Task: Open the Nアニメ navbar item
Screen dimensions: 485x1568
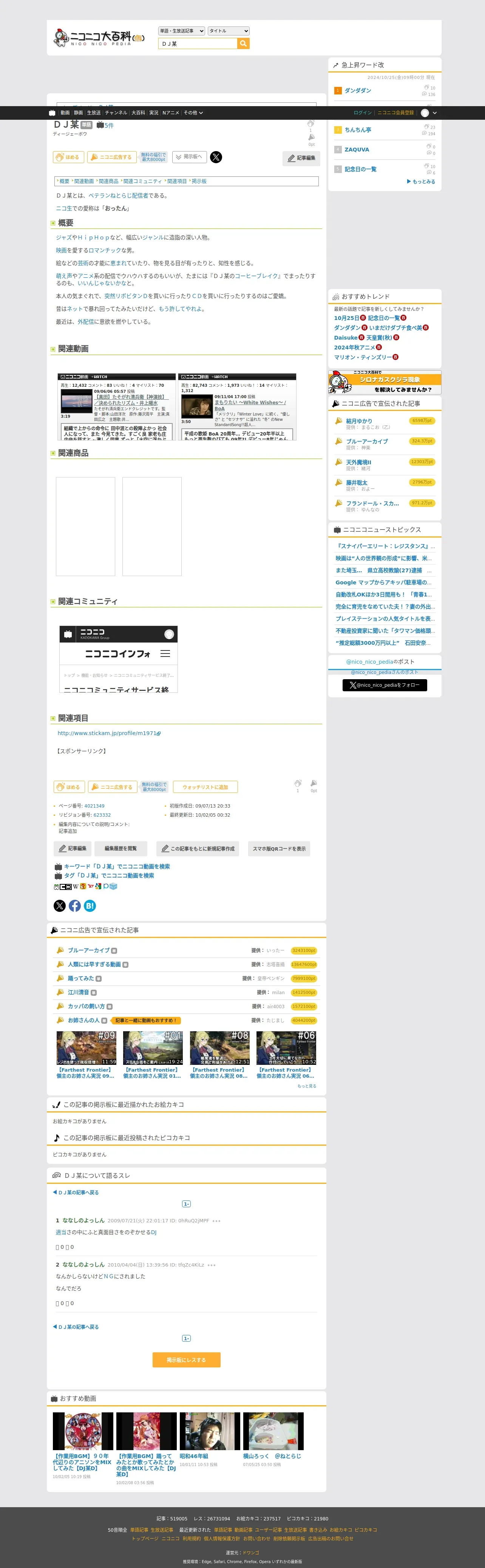Action: [x=171, y=113]
